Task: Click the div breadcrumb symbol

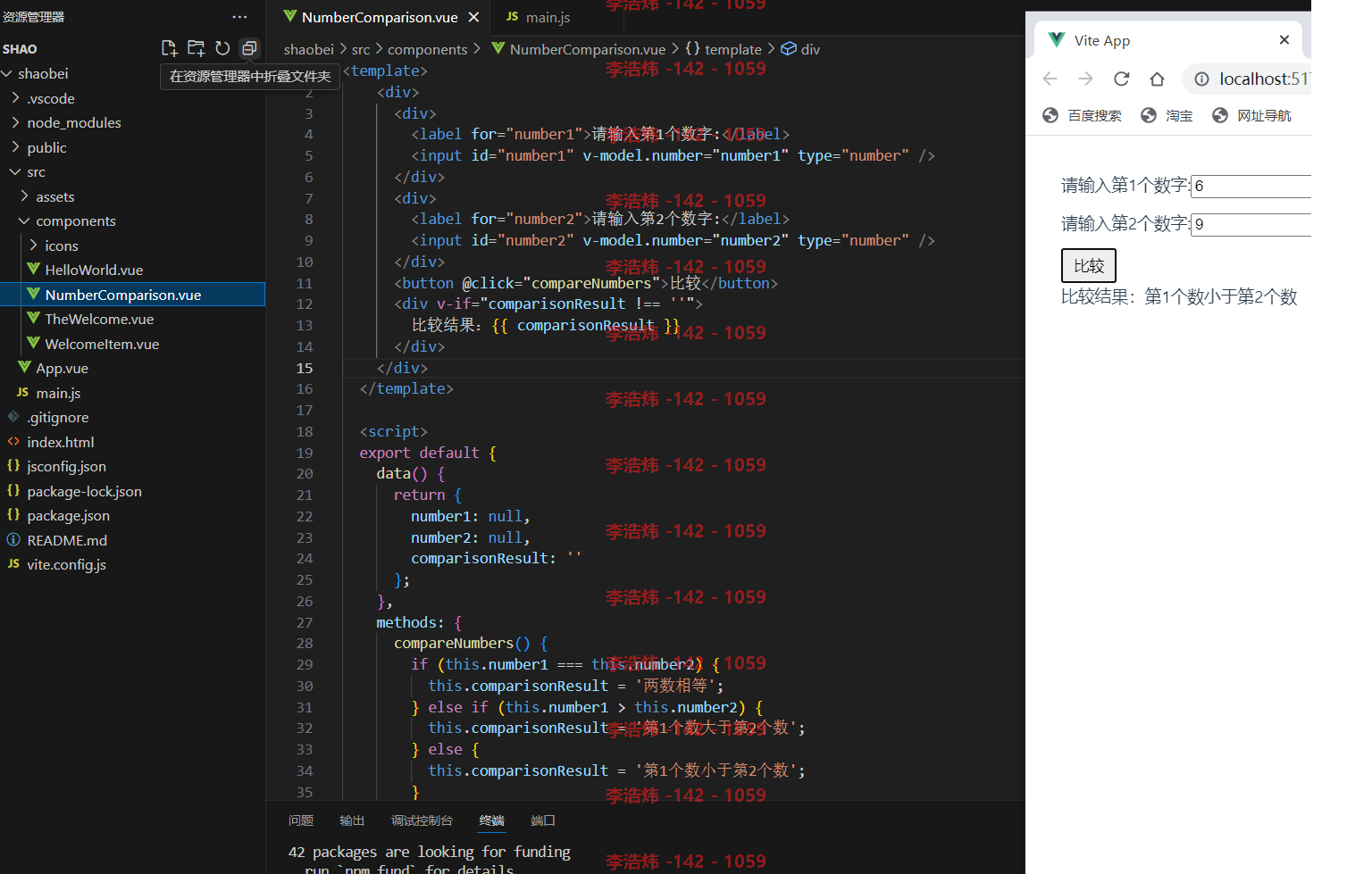Action: [810, 49]
